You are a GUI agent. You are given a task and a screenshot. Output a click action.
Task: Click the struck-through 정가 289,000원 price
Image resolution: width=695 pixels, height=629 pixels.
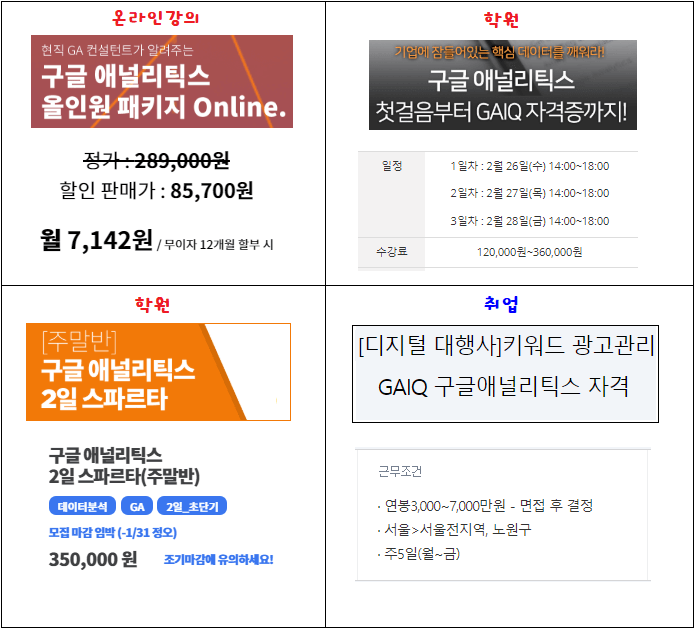point(156,160)
